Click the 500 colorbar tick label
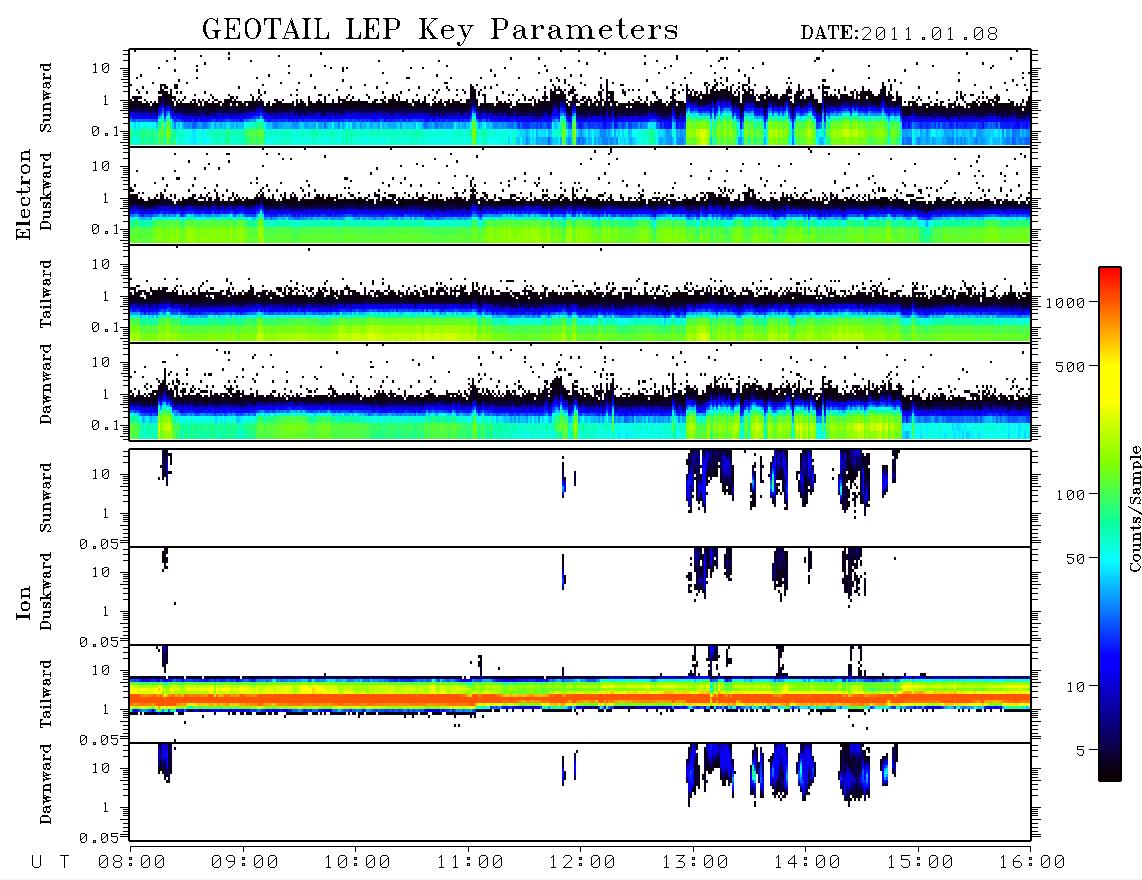Image resolution: width=1142 pixels, height=880 pixels. click(1070, 366)
